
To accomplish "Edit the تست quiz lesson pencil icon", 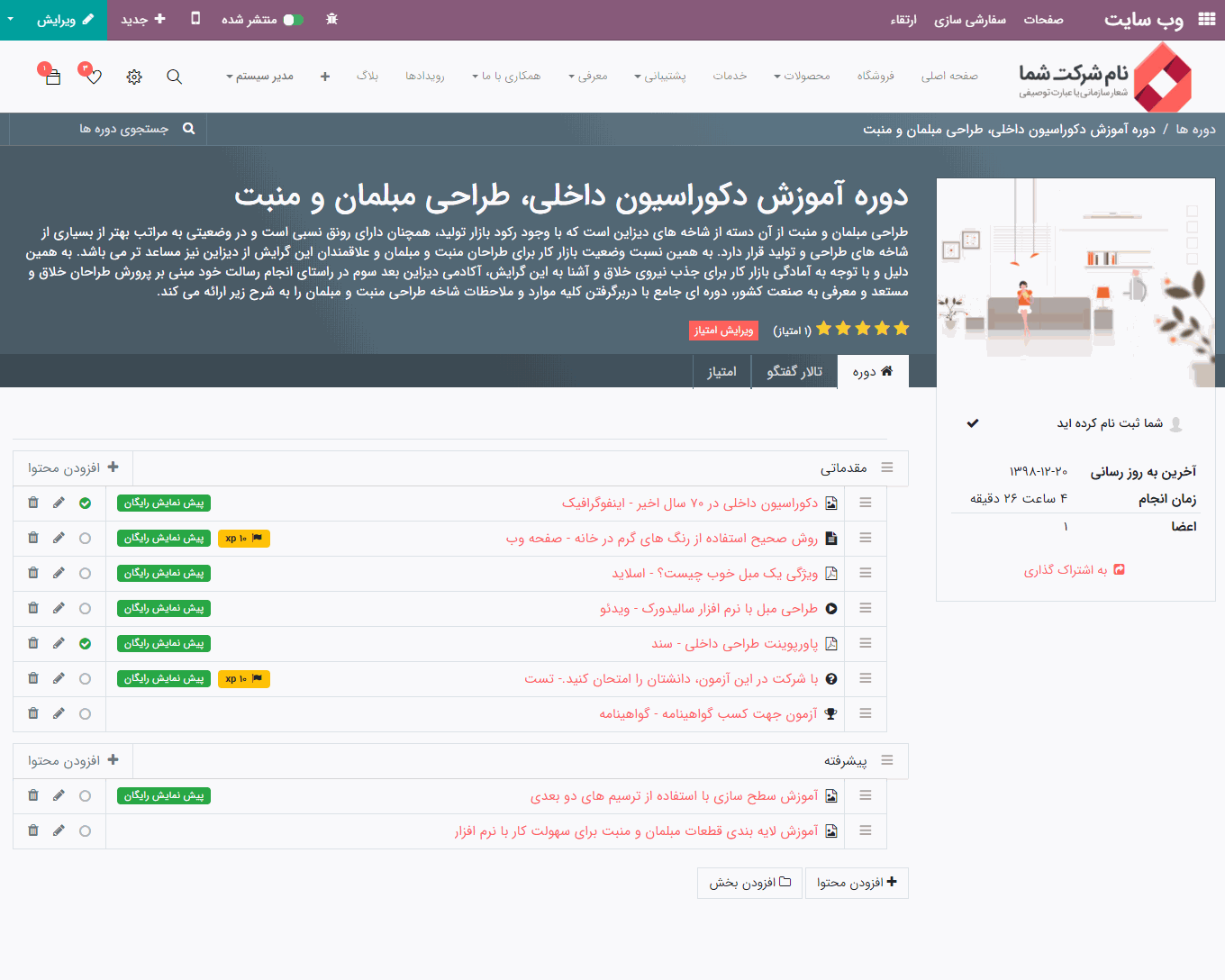I will click(x=59, y=678).
